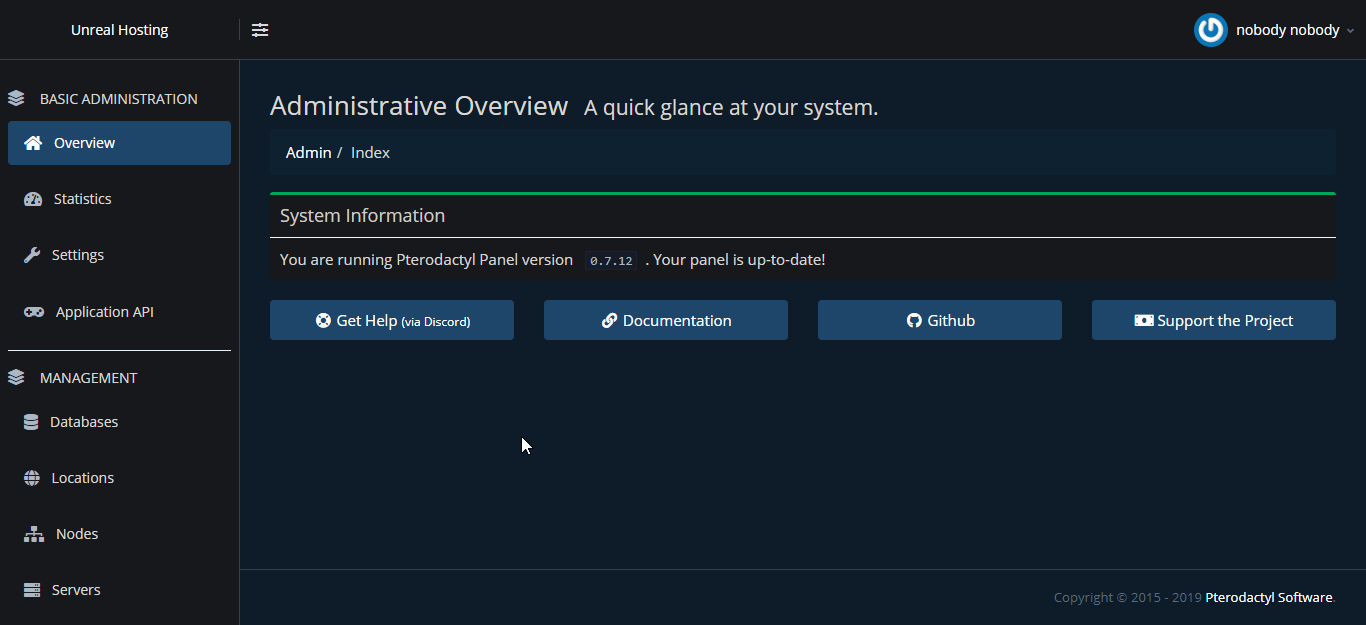
Task: Click the Admin breadcrumb link
Action: [x=308, y=152]
